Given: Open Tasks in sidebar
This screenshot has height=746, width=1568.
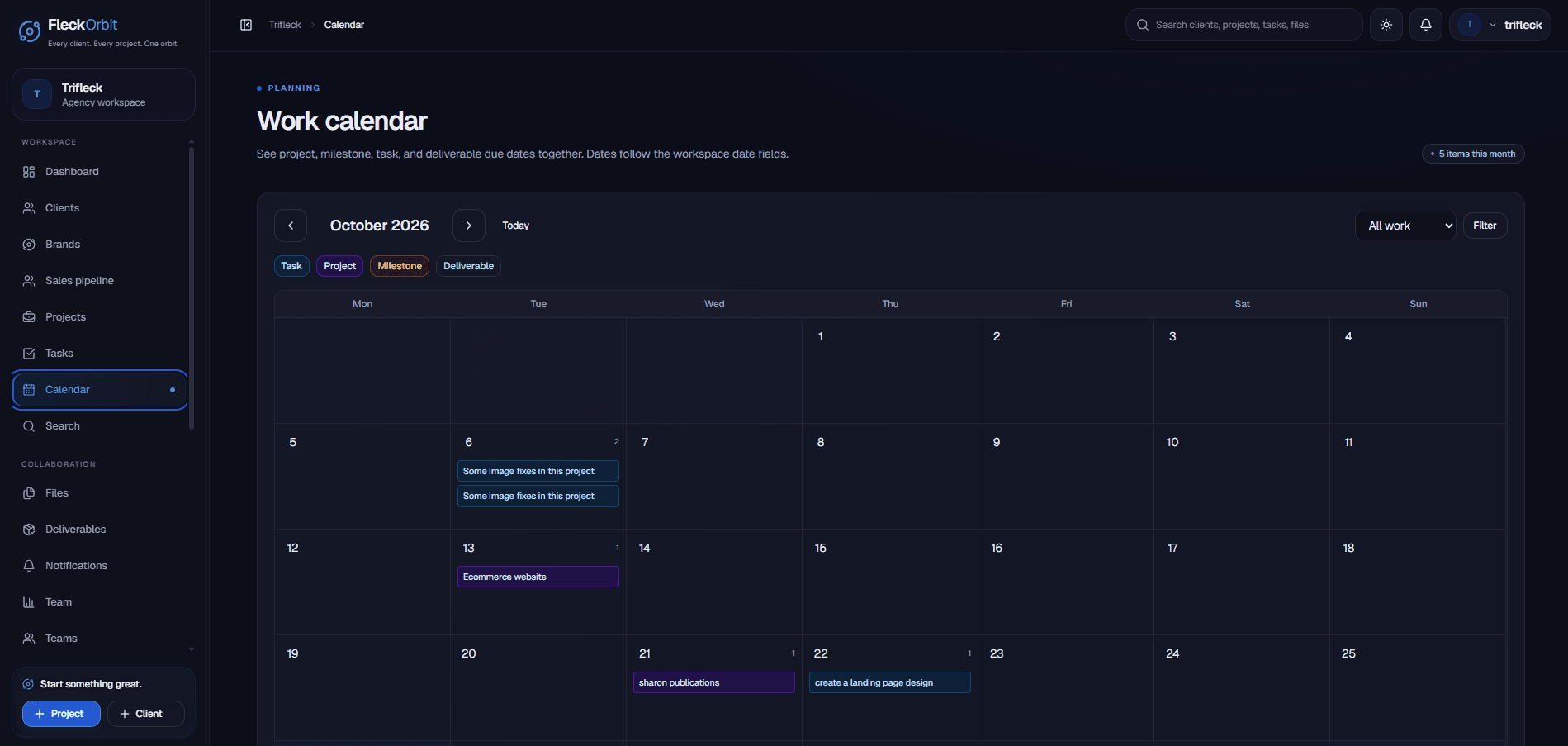Looking at the screenshot, I should (x=100, y=354).
